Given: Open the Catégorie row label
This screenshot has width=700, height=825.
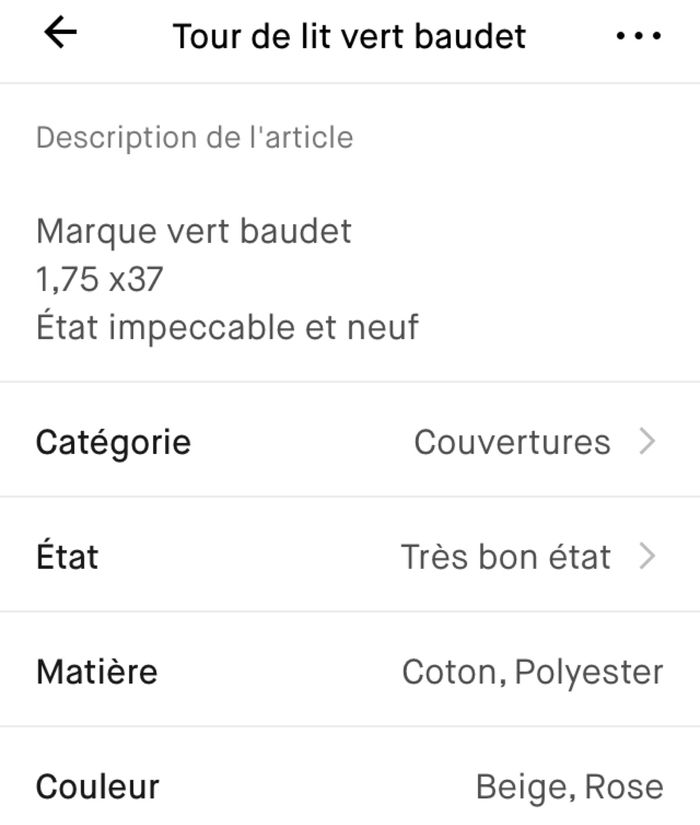Looking at the screenshot, I should [113, 441].
